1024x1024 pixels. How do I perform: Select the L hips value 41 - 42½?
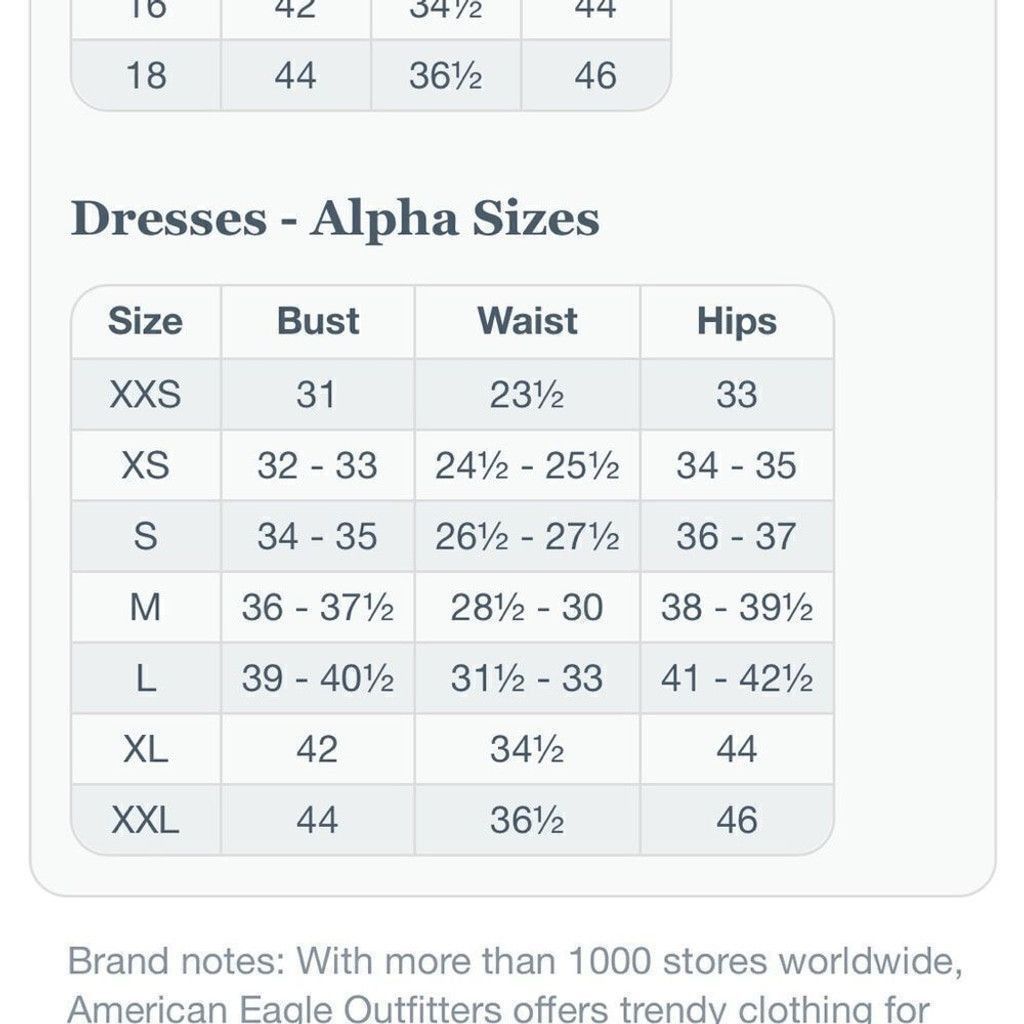pos(737,678)
